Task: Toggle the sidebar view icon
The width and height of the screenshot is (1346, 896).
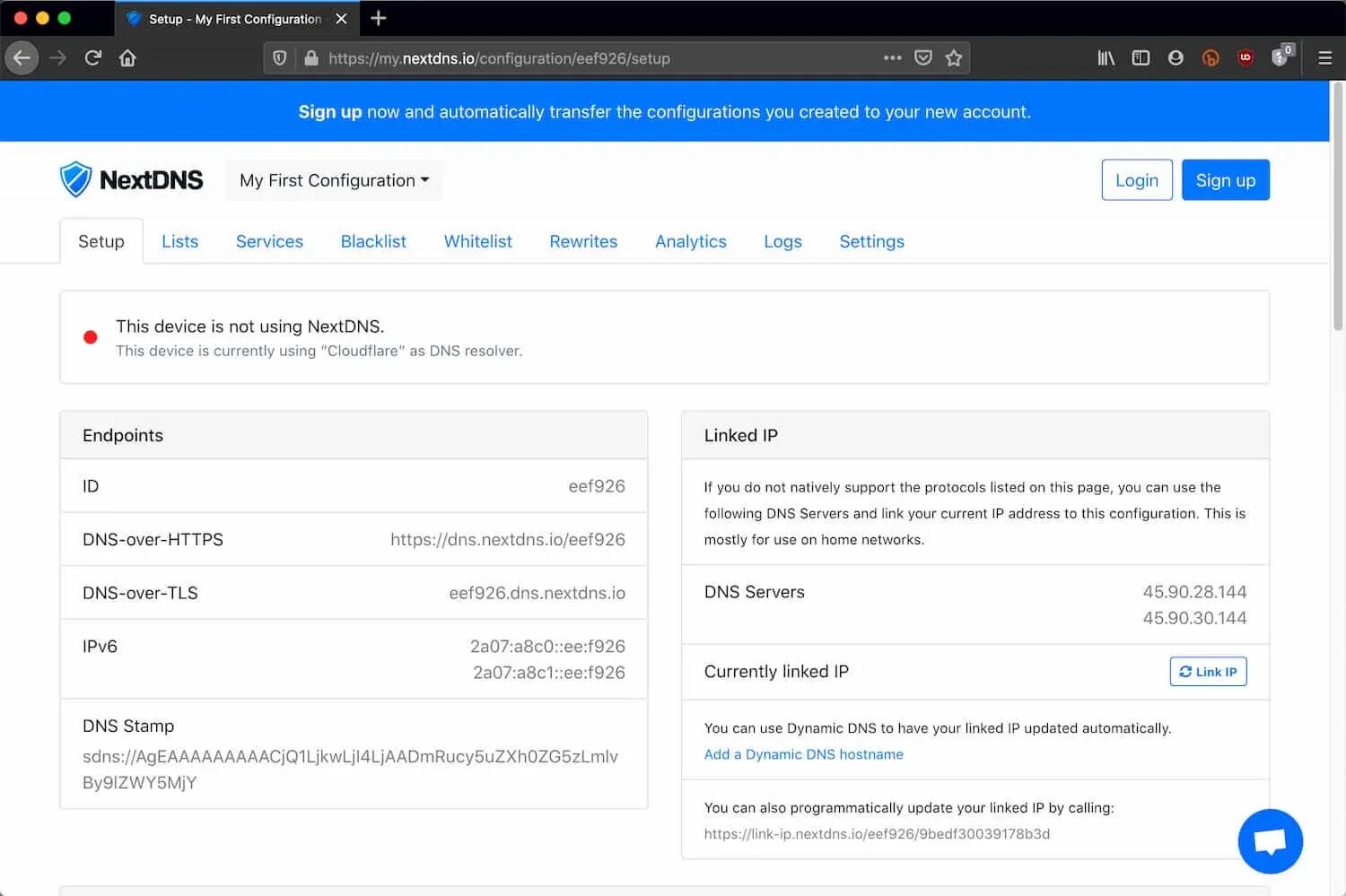Action: coord(1141,58)
